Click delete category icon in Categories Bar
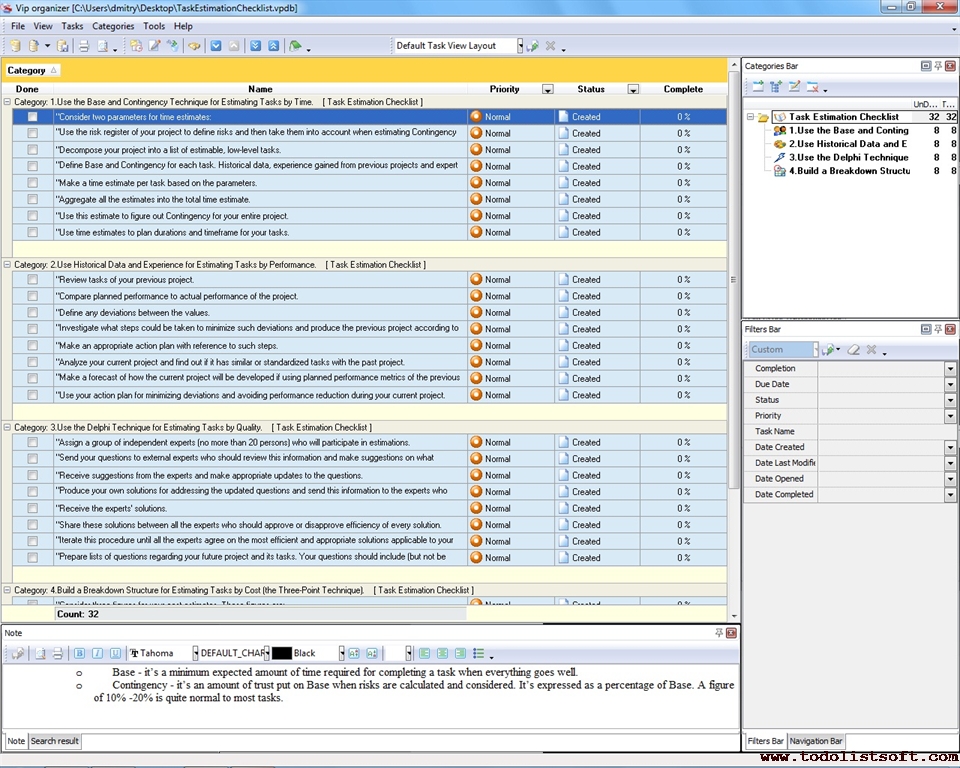This screenshot has width=960, height=768. point(812,87)
